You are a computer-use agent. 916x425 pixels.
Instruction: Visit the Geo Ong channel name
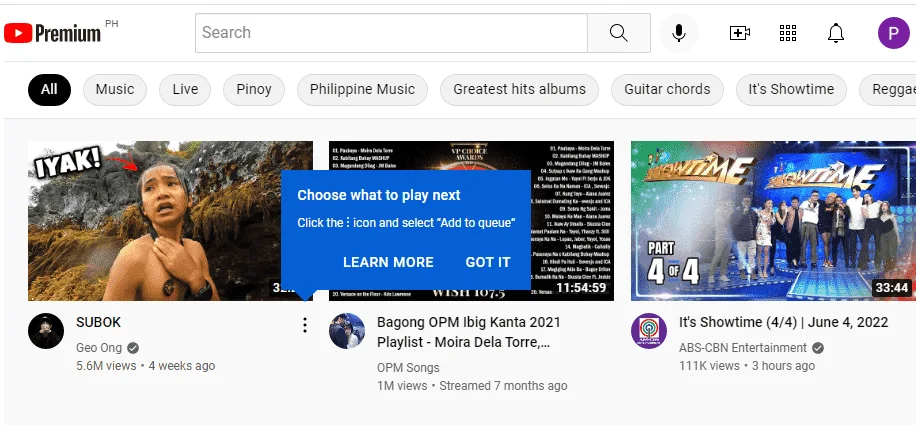[x=99, y=348]
